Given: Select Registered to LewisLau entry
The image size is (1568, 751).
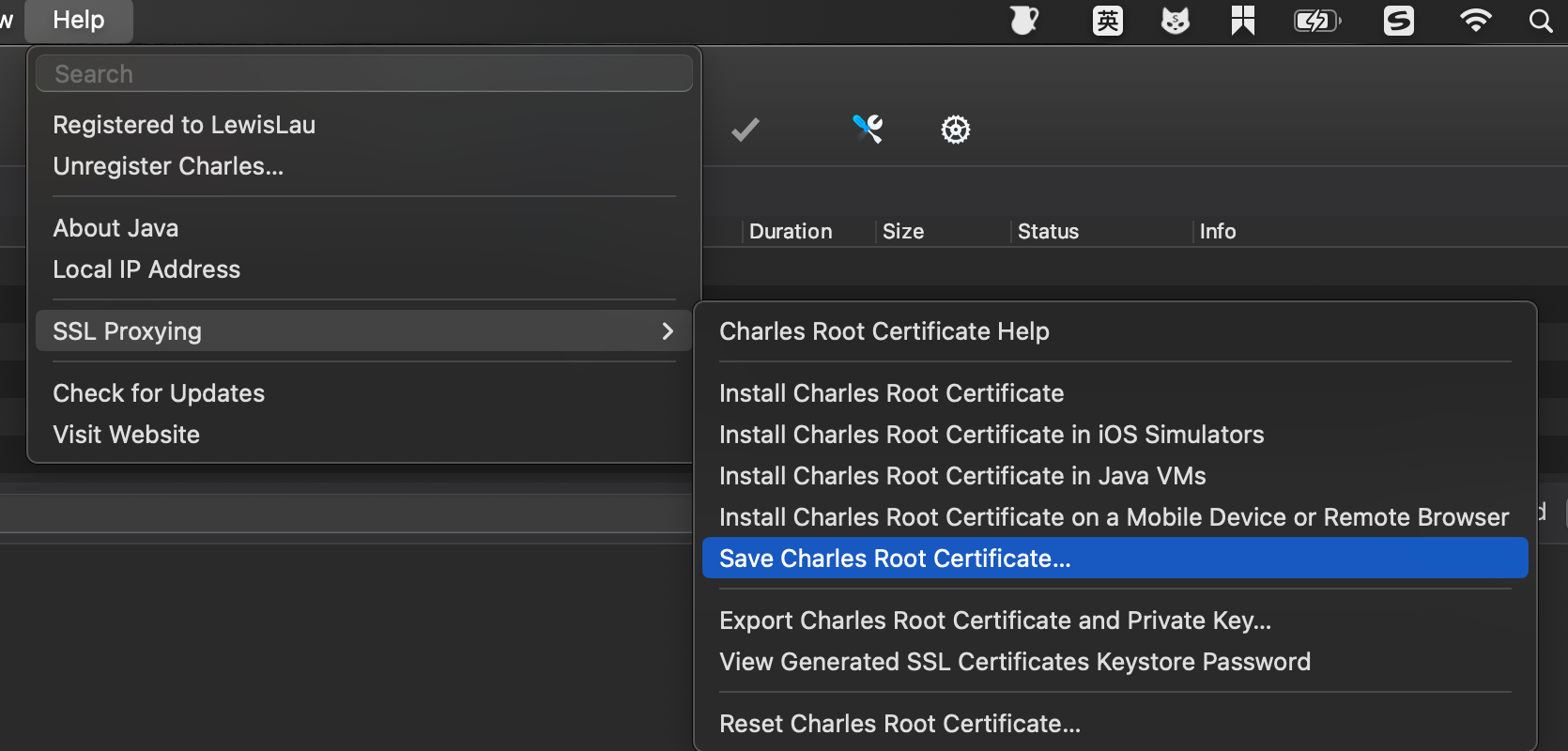Looking at the screenshot, I should [x=364, y=125].
